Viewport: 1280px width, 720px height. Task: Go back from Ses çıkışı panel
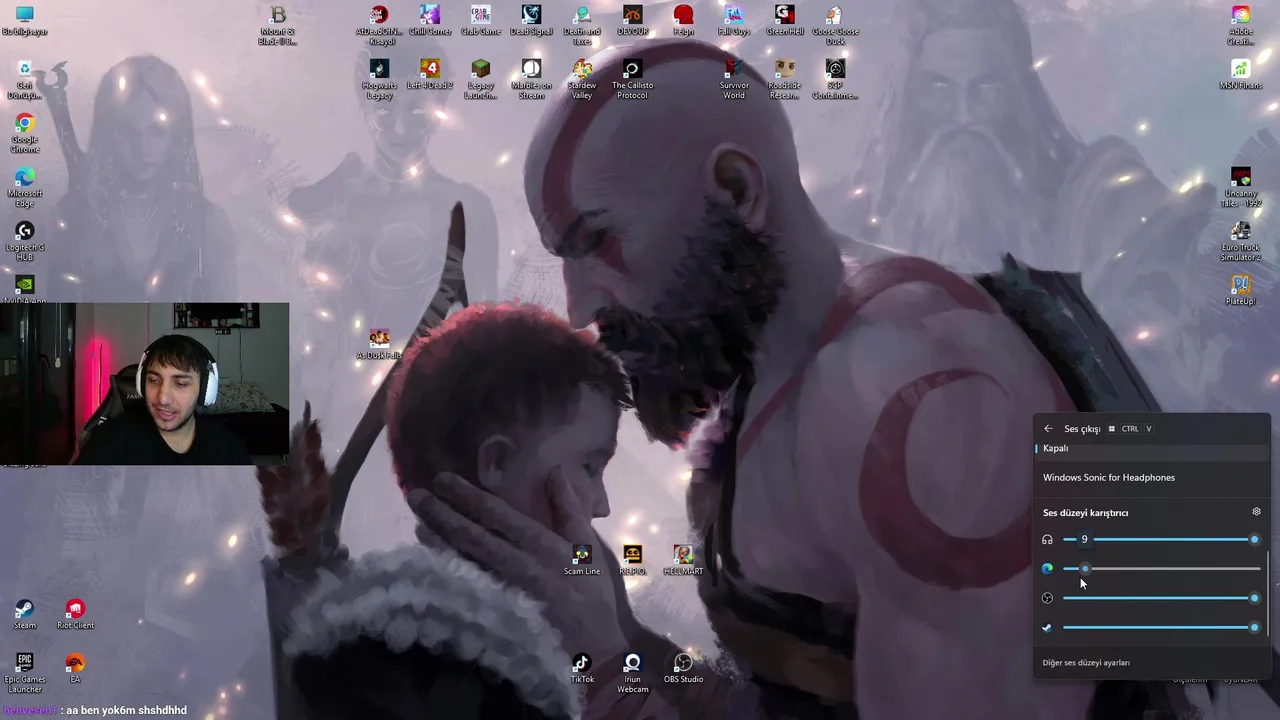coord(1048,429)
